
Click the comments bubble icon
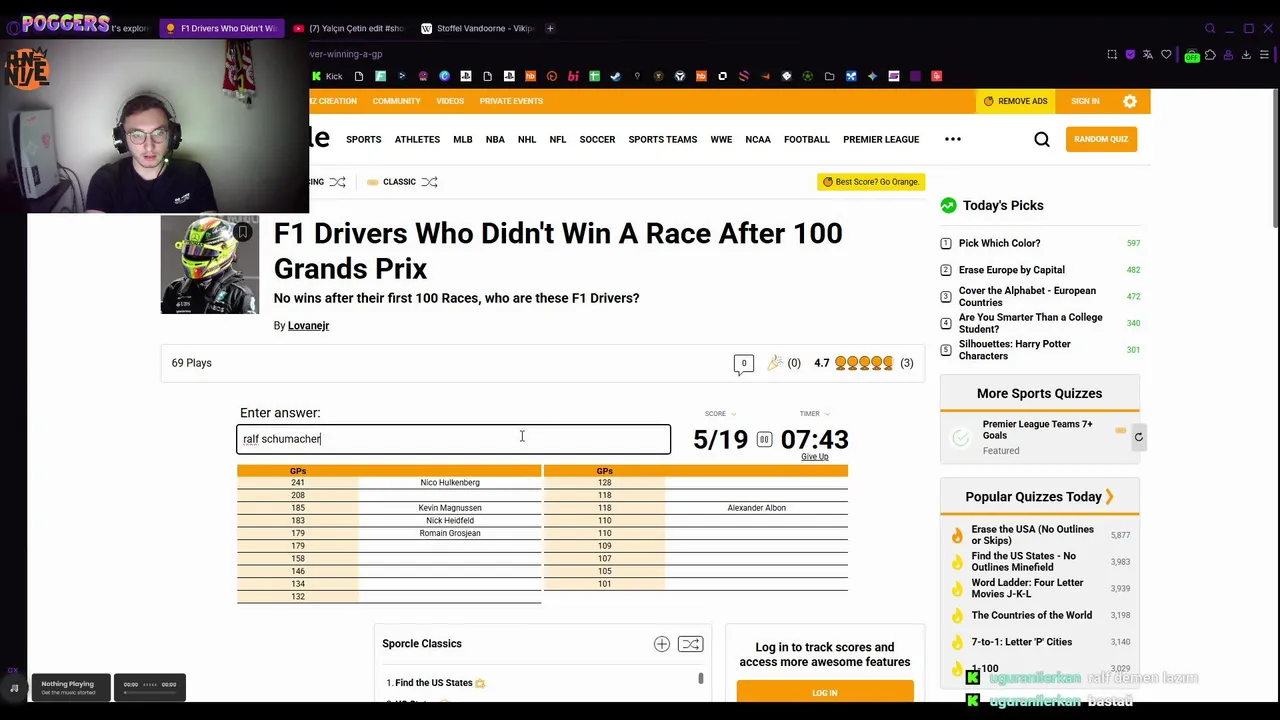pos(743,364)
